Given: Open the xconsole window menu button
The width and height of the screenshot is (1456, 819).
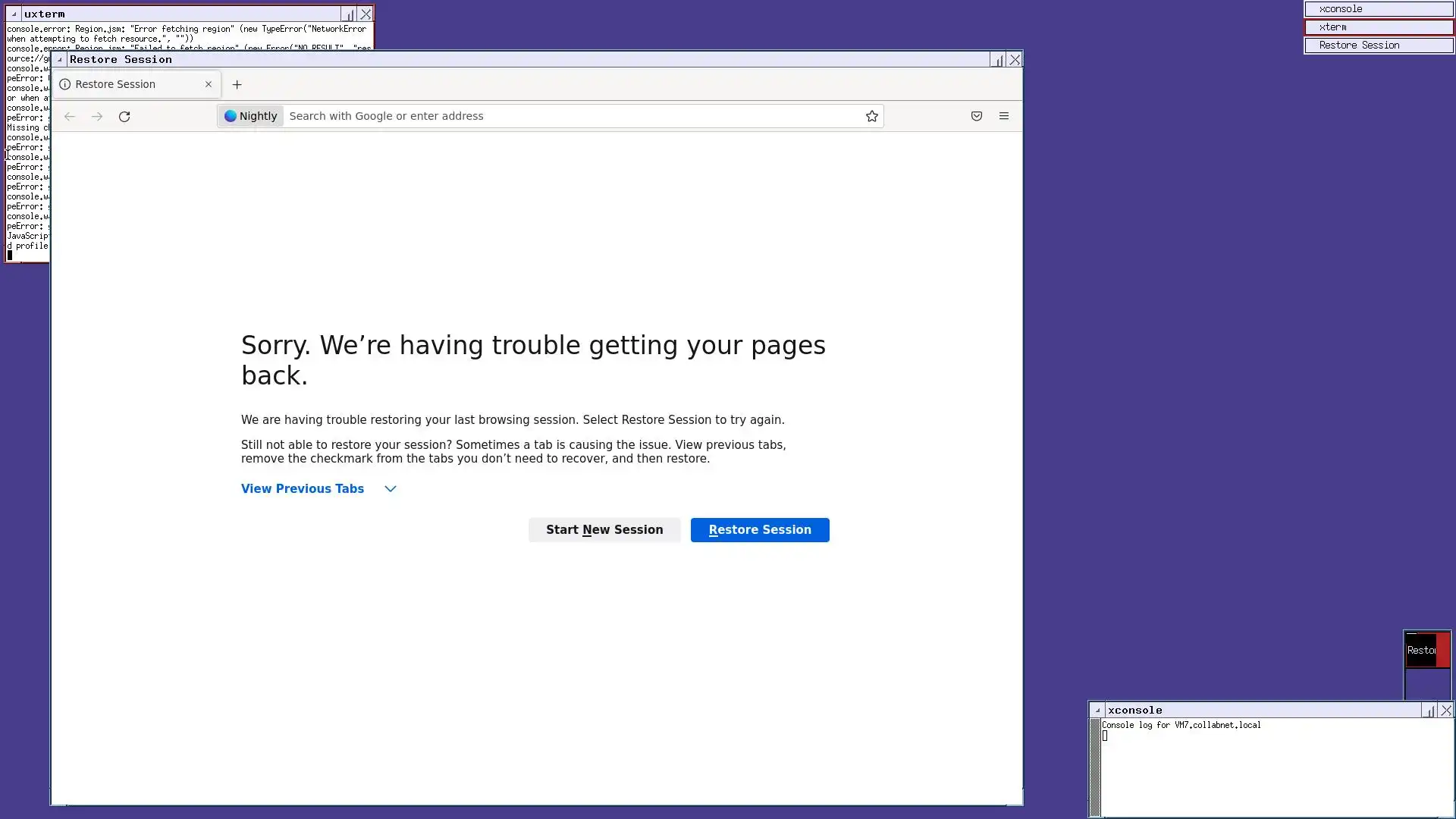Looking at the screenshot, I should tap(1097, 711).
